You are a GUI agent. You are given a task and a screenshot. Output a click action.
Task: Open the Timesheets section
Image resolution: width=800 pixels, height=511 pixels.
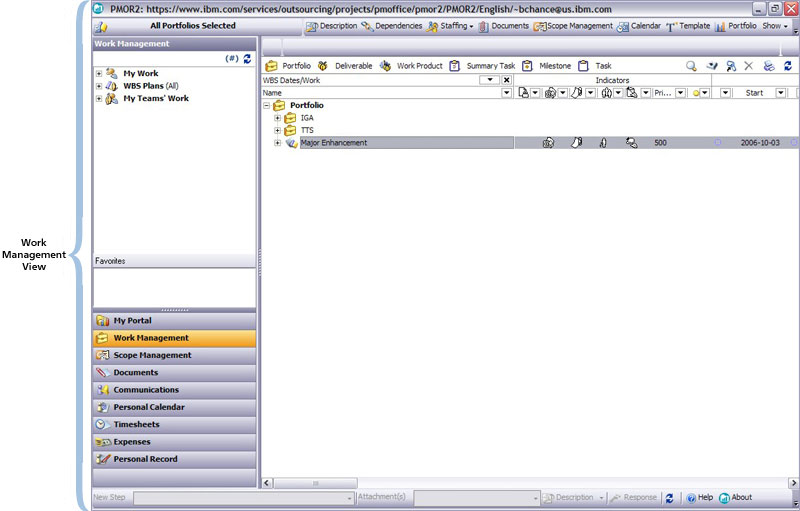174,425
